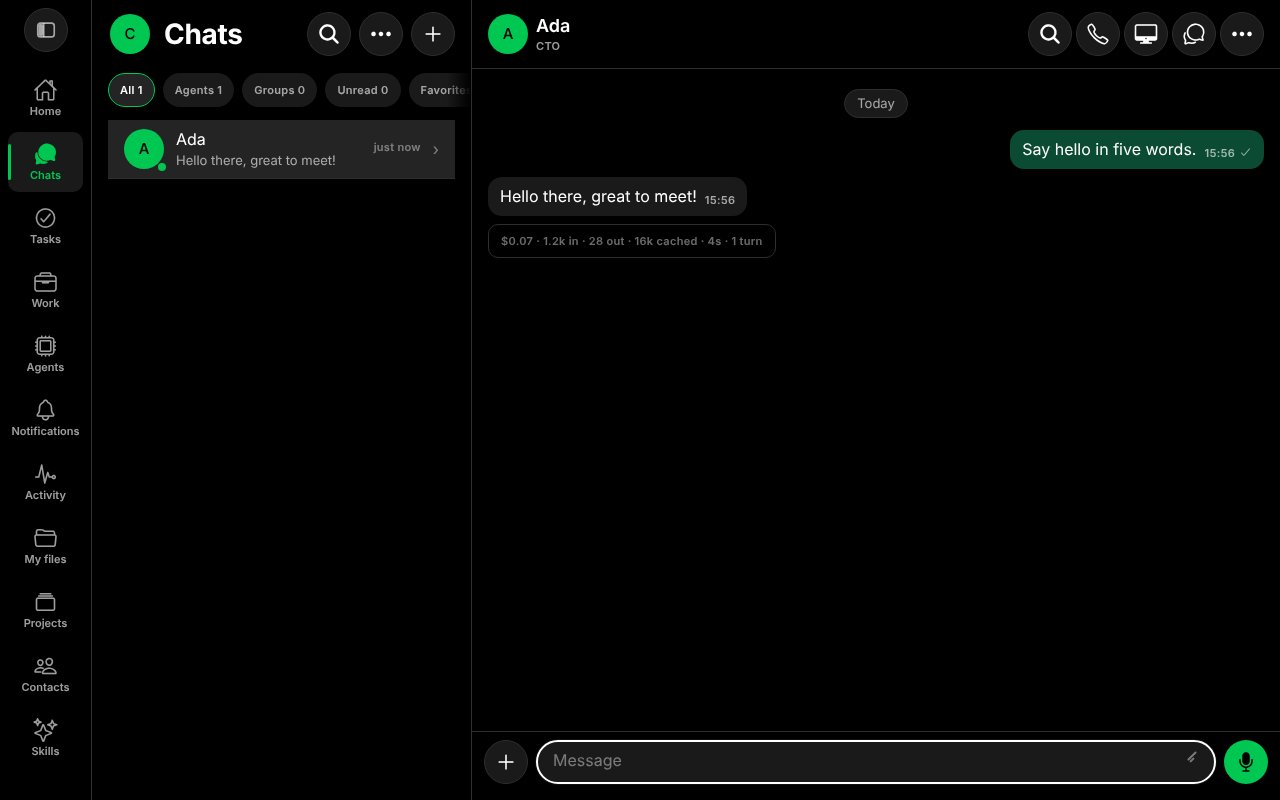Start a new chat with plus
Screen dimensions: 1280x800
coord(433,34)
